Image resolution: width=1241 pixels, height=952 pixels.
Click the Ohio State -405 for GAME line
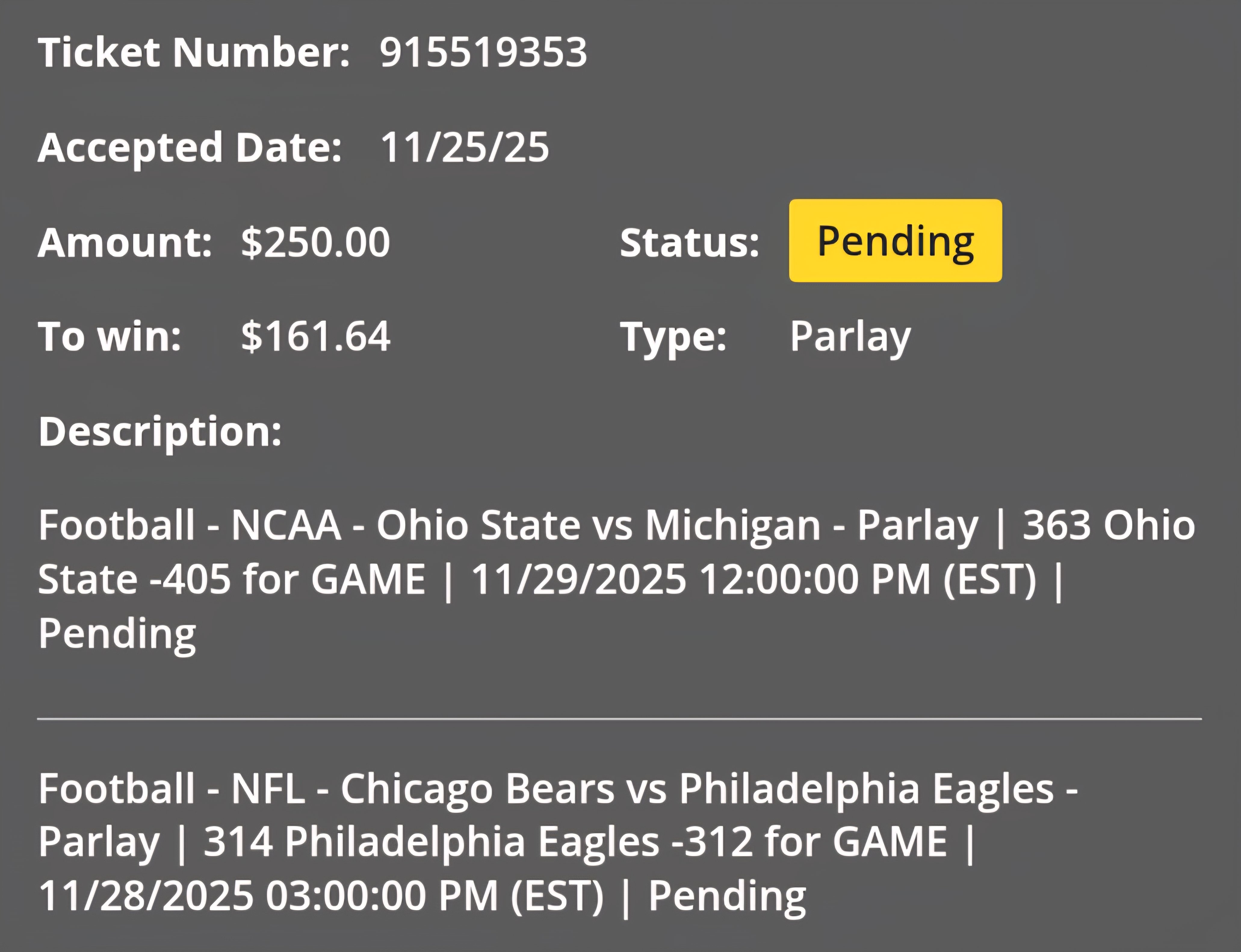[x=231, y=579]
